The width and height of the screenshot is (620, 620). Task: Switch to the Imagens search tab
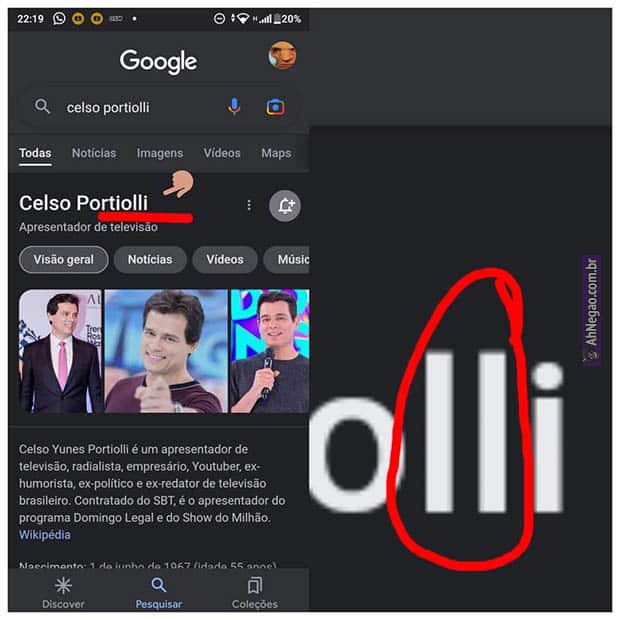click(x=160, y=153)
